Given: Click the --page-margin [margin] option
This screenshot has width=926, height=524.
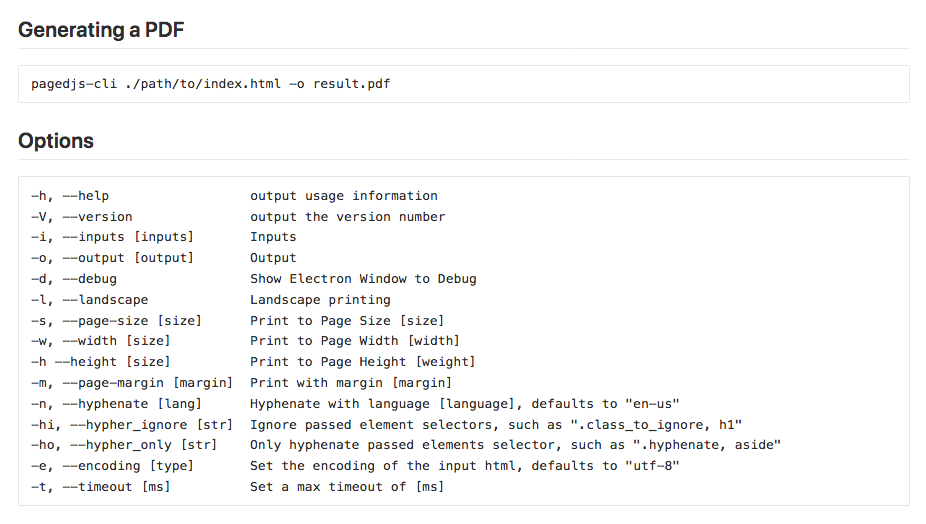Looking at the screenshot, I should [132, 383].
